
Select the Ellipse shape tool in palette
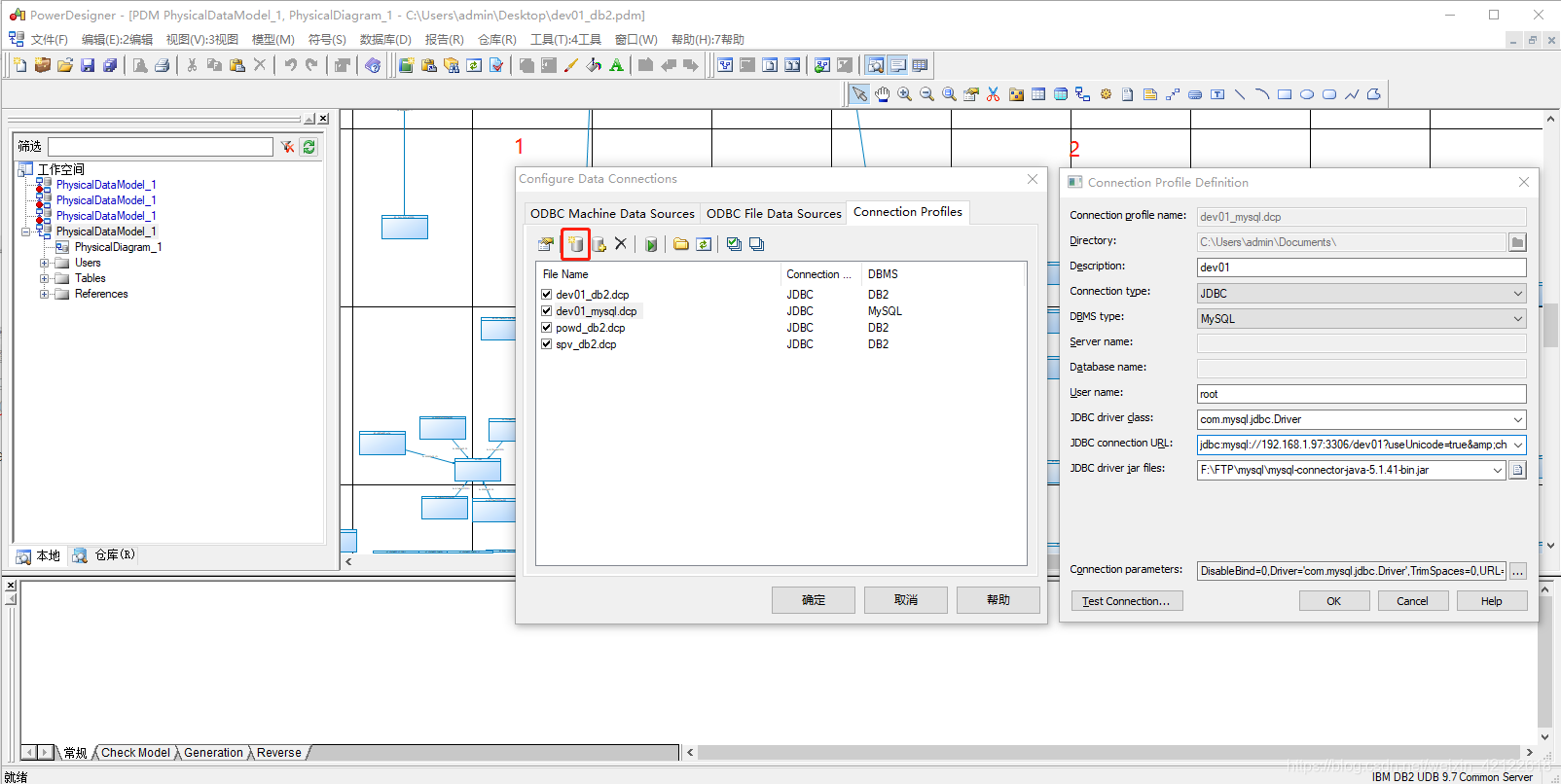(1307, 94)
